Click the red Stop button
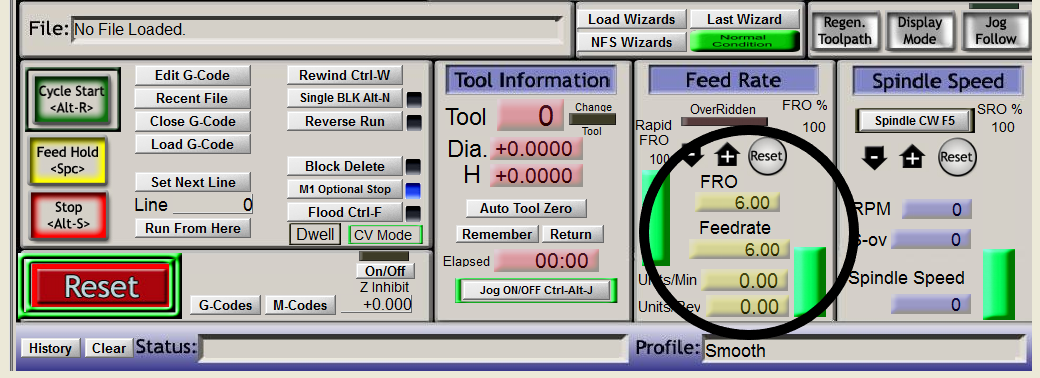 coord(68,216)
